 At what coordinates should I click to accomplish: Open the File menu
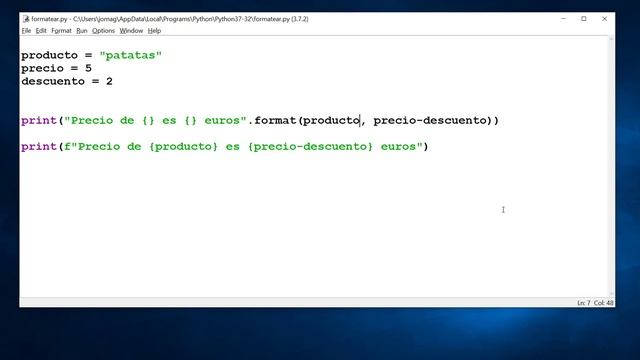(26, 31)
